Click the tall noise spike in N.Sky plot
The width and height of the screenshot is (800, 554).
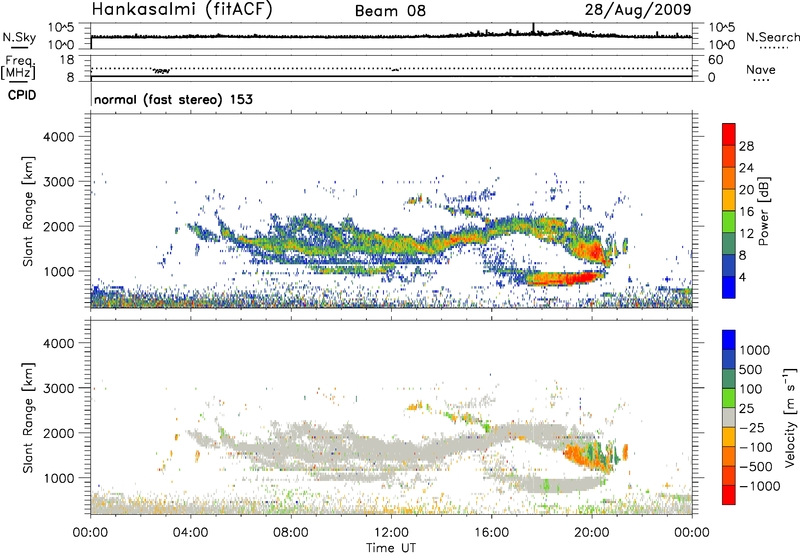point(533,29)
